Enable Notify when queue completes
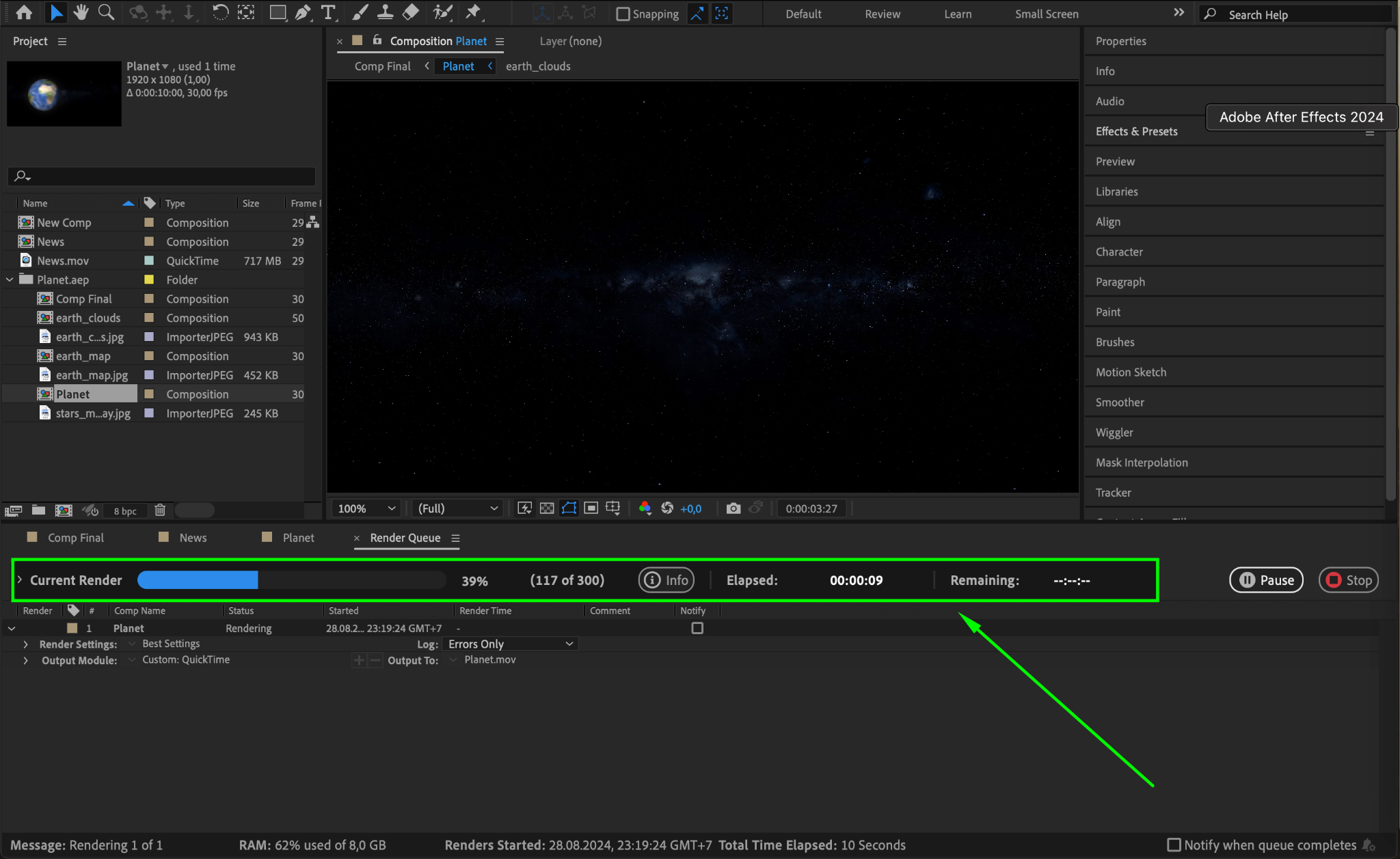Viewport: 1400px width, 859px height. click(1174, 845)
